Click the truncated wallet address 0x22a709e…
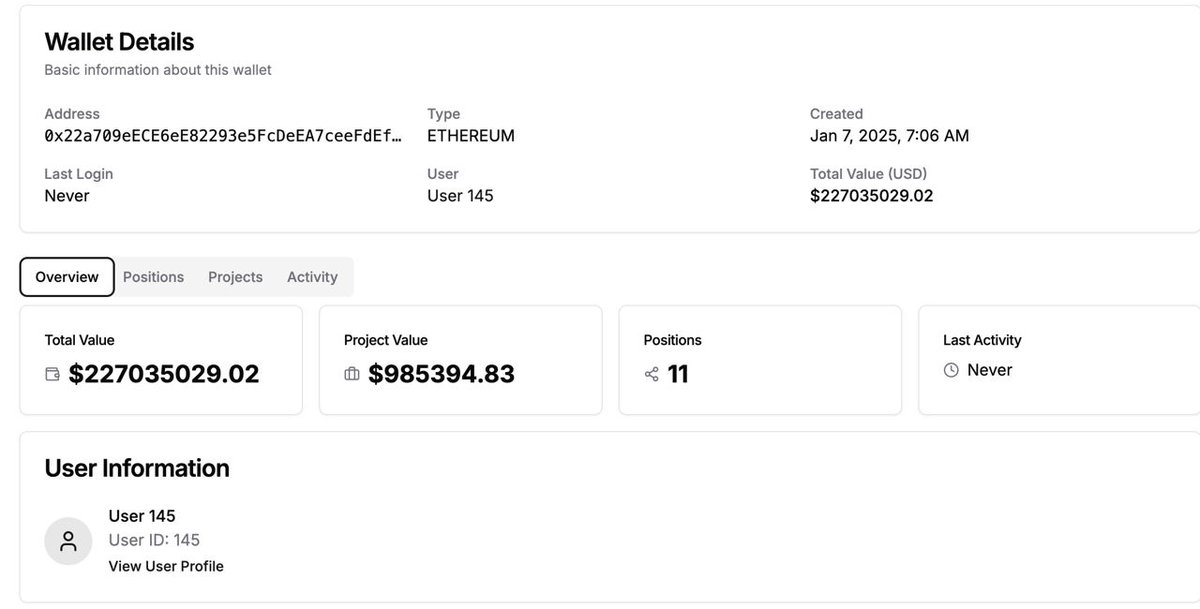 click(224, 136)
